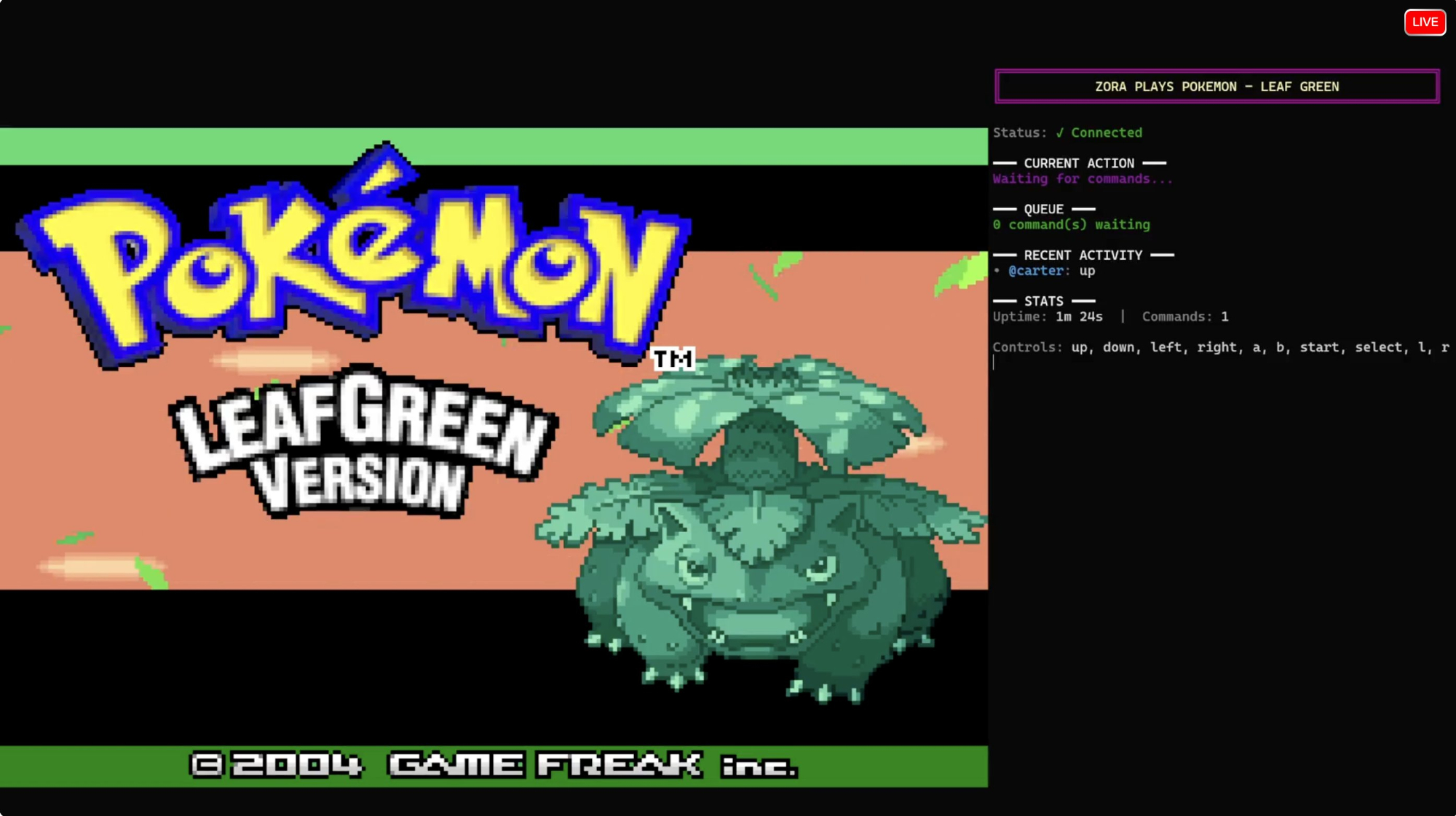Click the Stats section header
The height and width of the screenshot is (816, 1456).
tap(1043, 301)
